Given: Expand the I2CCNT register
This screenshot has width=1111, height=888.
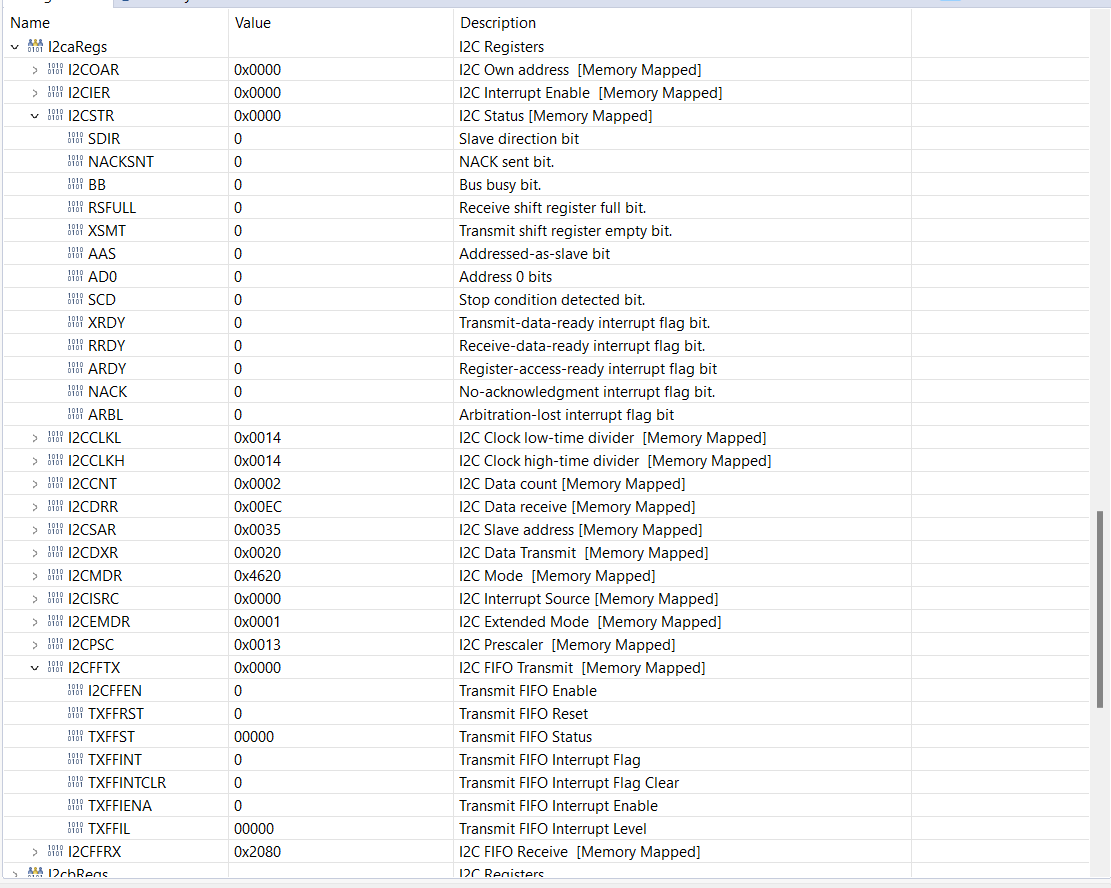Looking at the screenshot, I should click(35, 484).
